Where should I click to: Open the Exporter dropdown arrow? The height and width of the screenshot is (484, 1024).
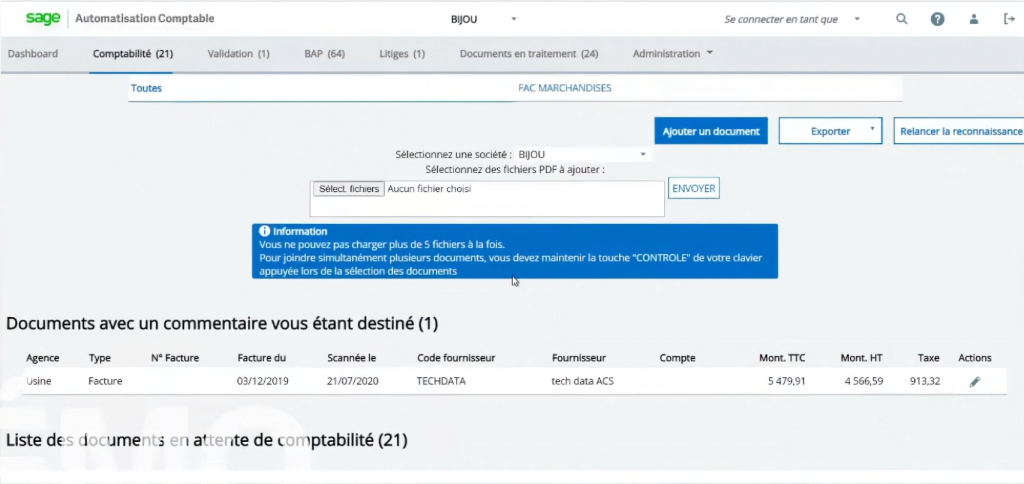(x=872, y=130)
